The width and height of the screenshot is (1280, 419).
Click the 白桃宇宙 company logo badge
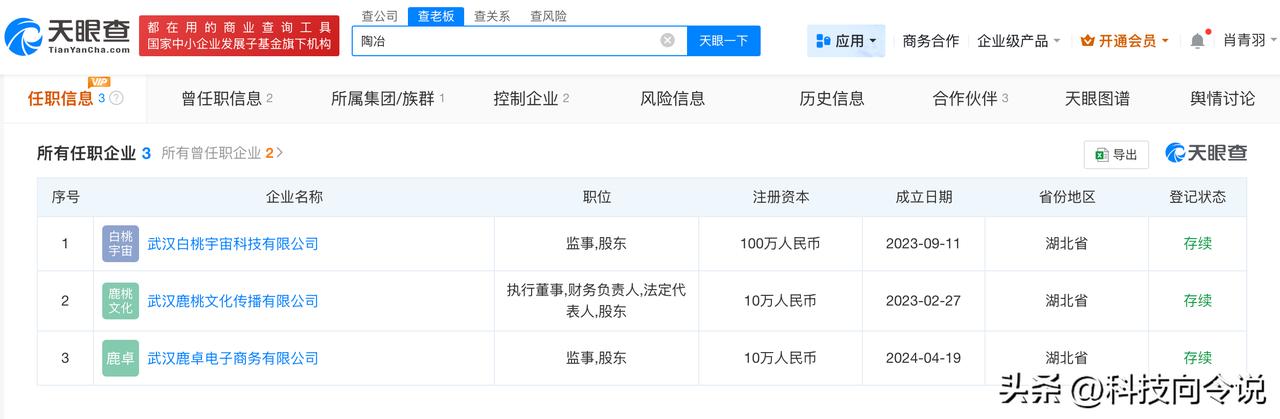121,244
